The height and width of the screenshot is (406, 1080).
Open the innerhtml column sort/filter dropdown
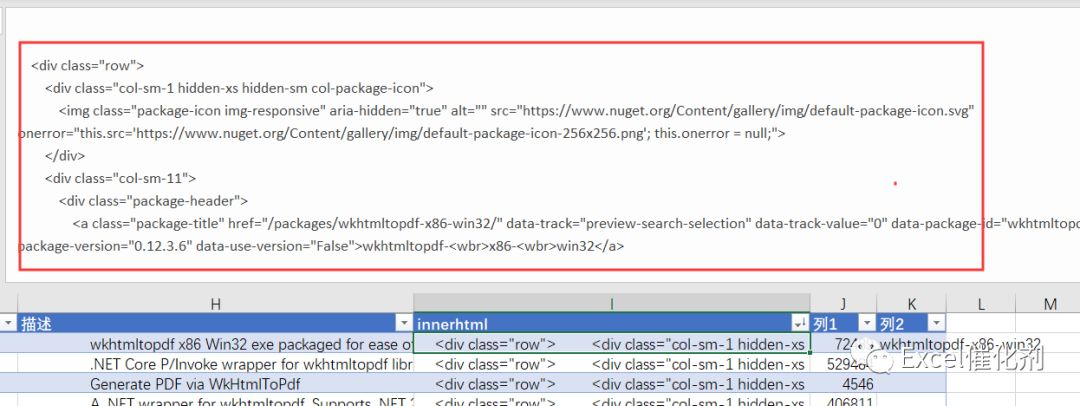pyautogui.click(x=800, y=323)
